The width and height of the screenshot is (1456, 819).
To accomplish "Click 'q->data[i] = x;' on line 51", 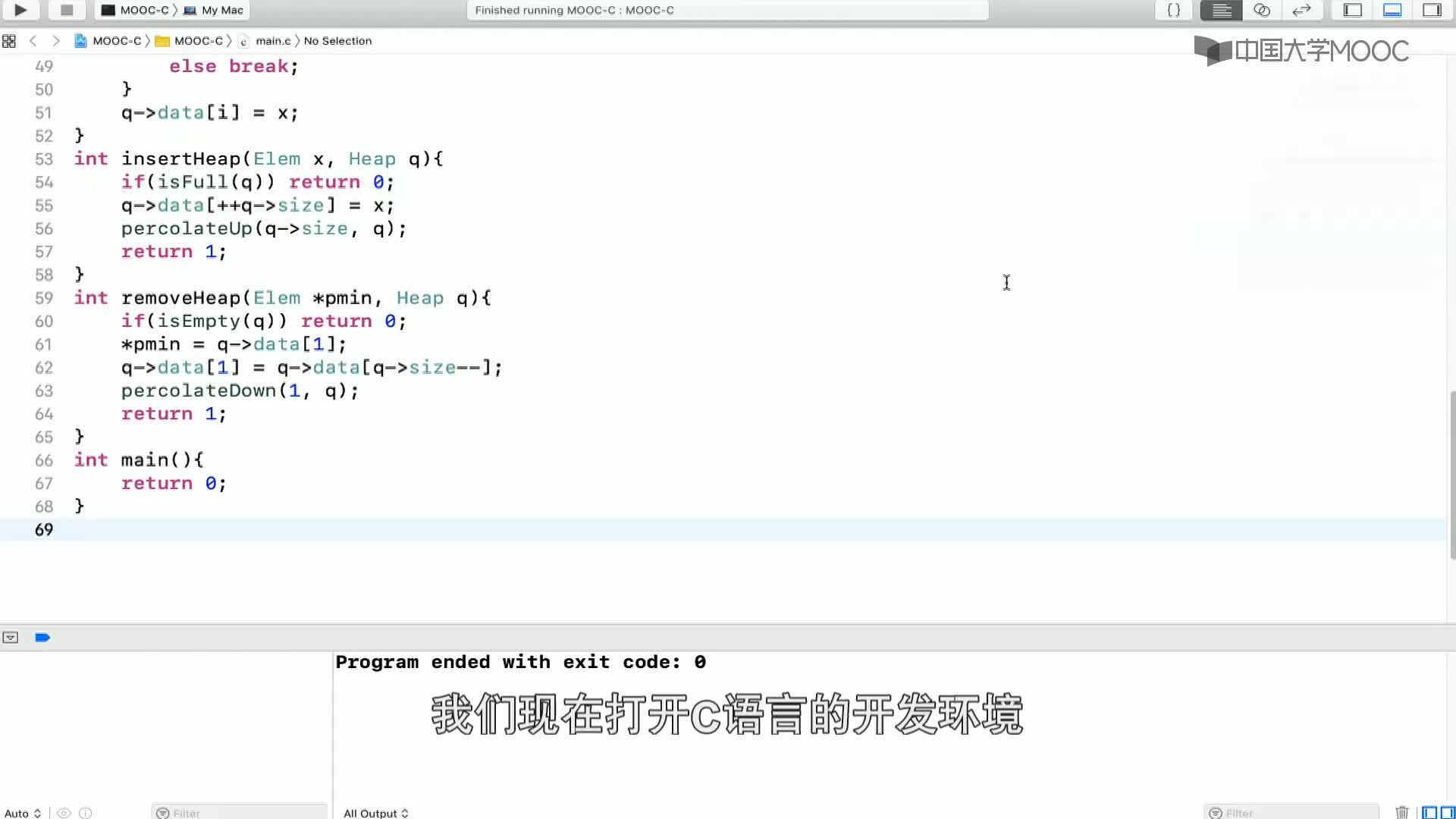I will point(210,113).
